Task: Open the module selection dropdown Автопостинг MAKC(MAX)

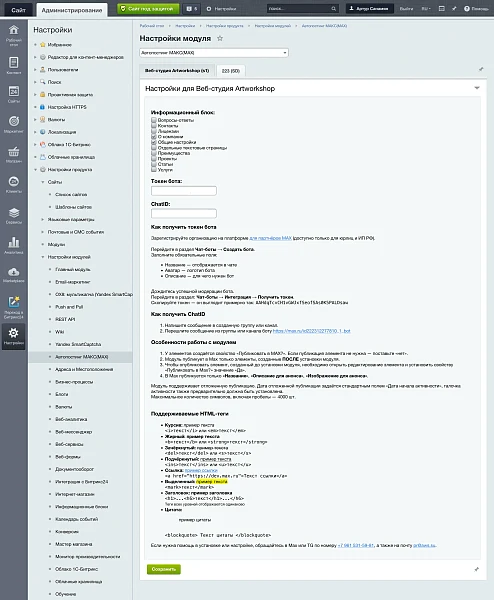Action: click(x=214, y=53)
